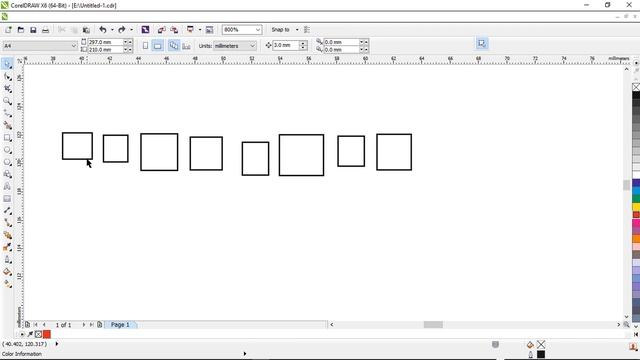640x360 pixels.
Task: Select the Text tool
Action: (x=7, y=186)
